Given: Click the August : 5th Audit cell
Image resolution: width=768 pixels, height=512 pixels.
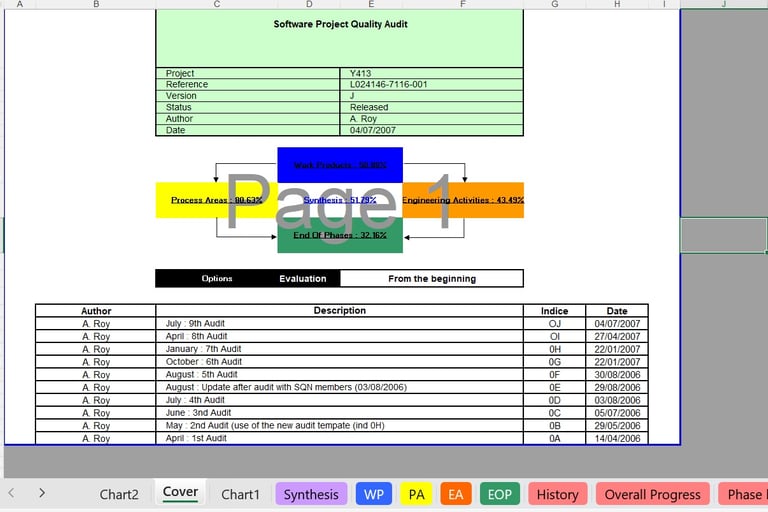Looking at the screenshot, I should click(x=339, y=374).
